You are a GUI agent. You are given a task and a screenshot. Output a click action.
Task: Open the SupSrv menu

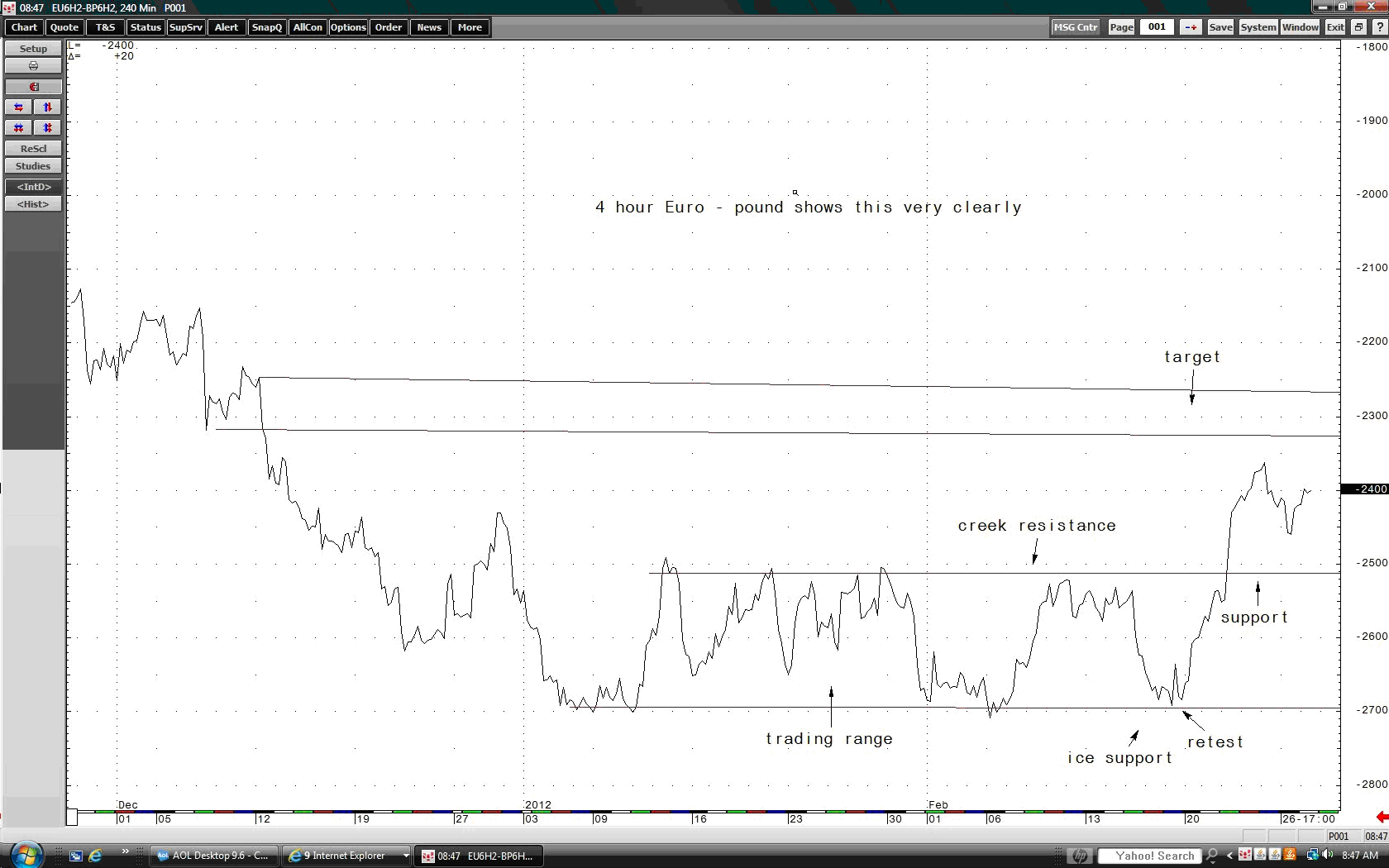[186, 27]
